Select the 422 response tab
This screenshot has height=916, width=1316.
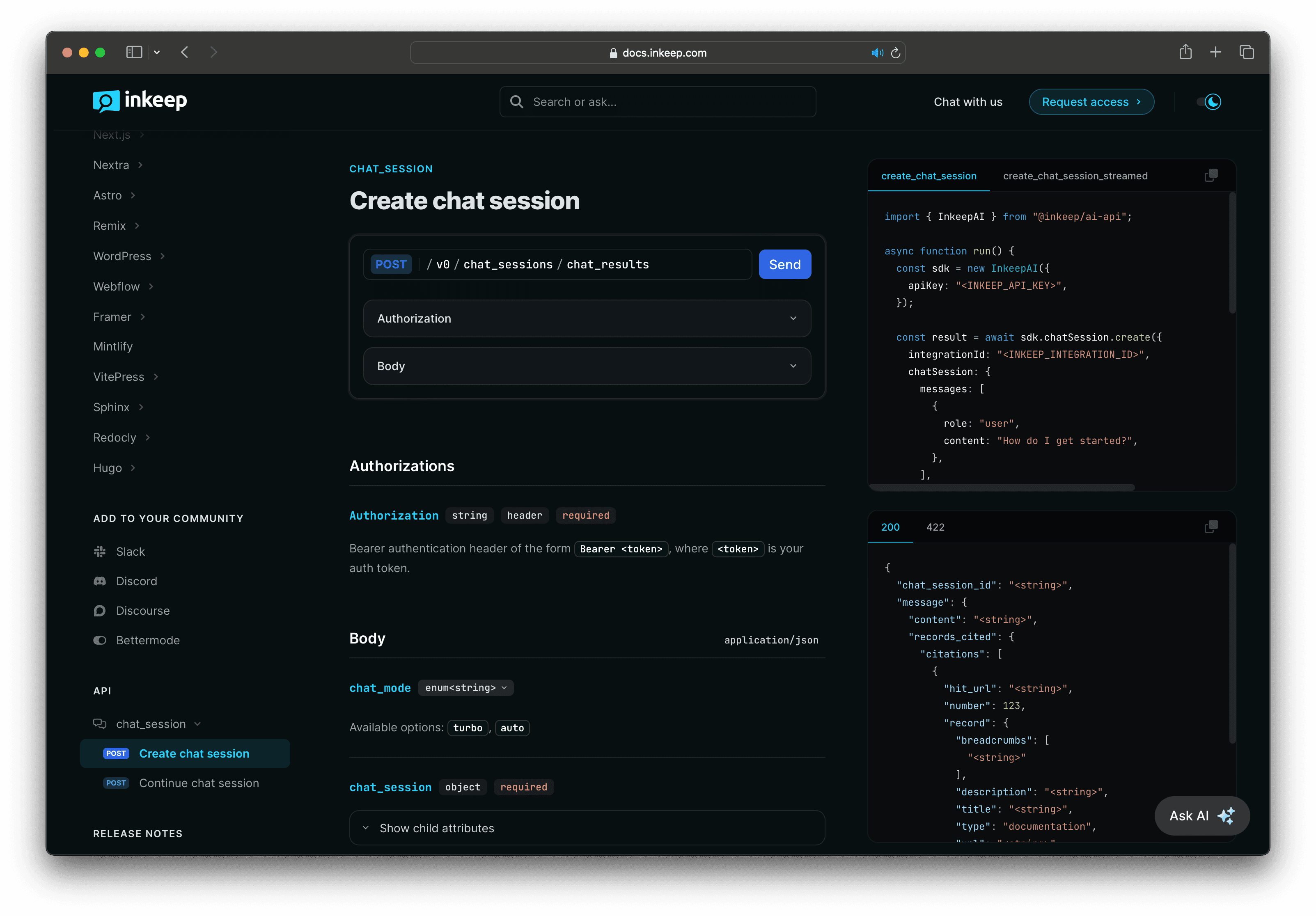click(935, 527)
